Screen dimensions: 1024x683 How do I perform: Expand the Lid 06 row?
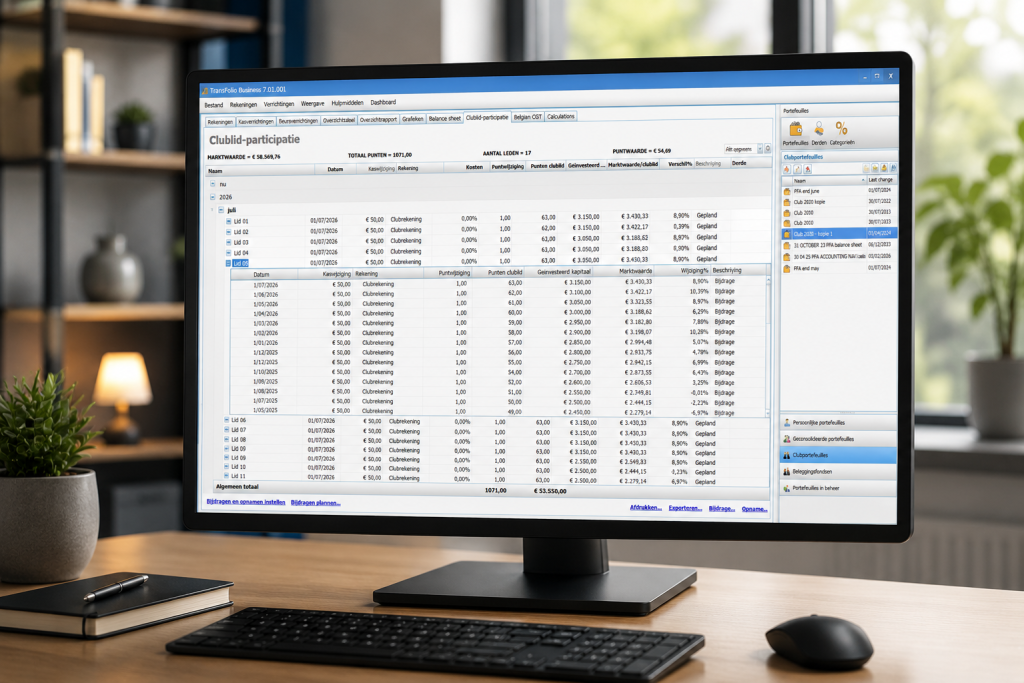pos(227,420)
